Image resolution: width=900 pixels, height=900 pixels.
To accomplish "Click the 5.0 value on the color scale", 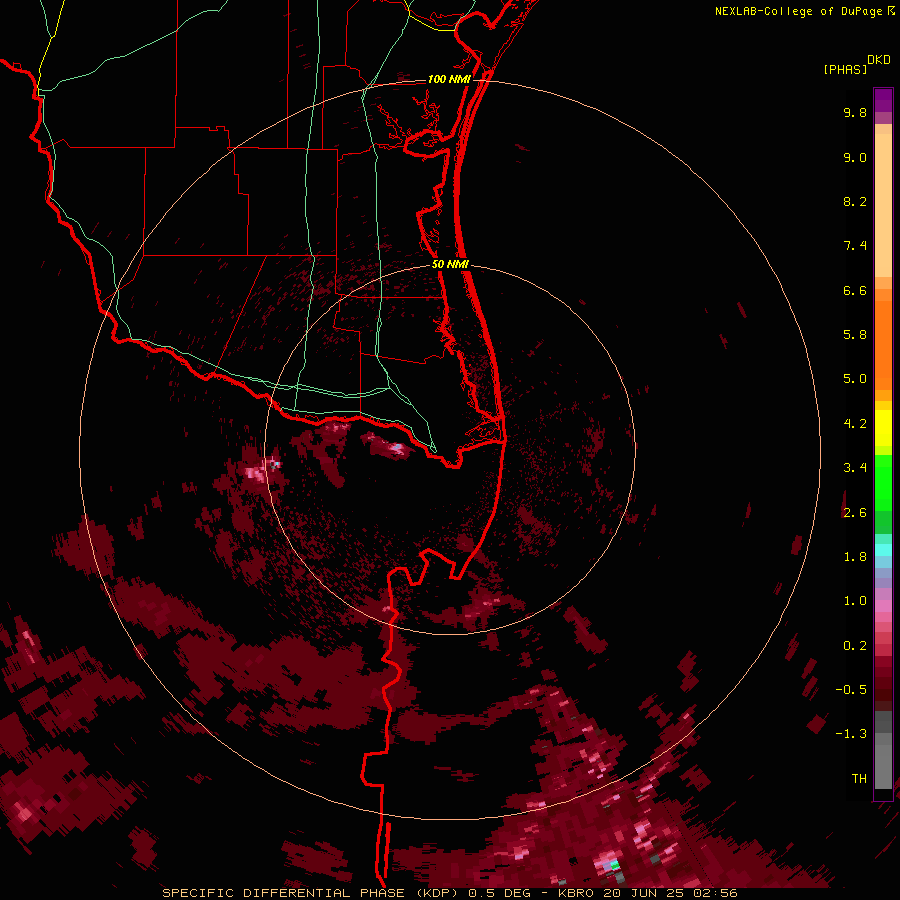I will [855, 379].
